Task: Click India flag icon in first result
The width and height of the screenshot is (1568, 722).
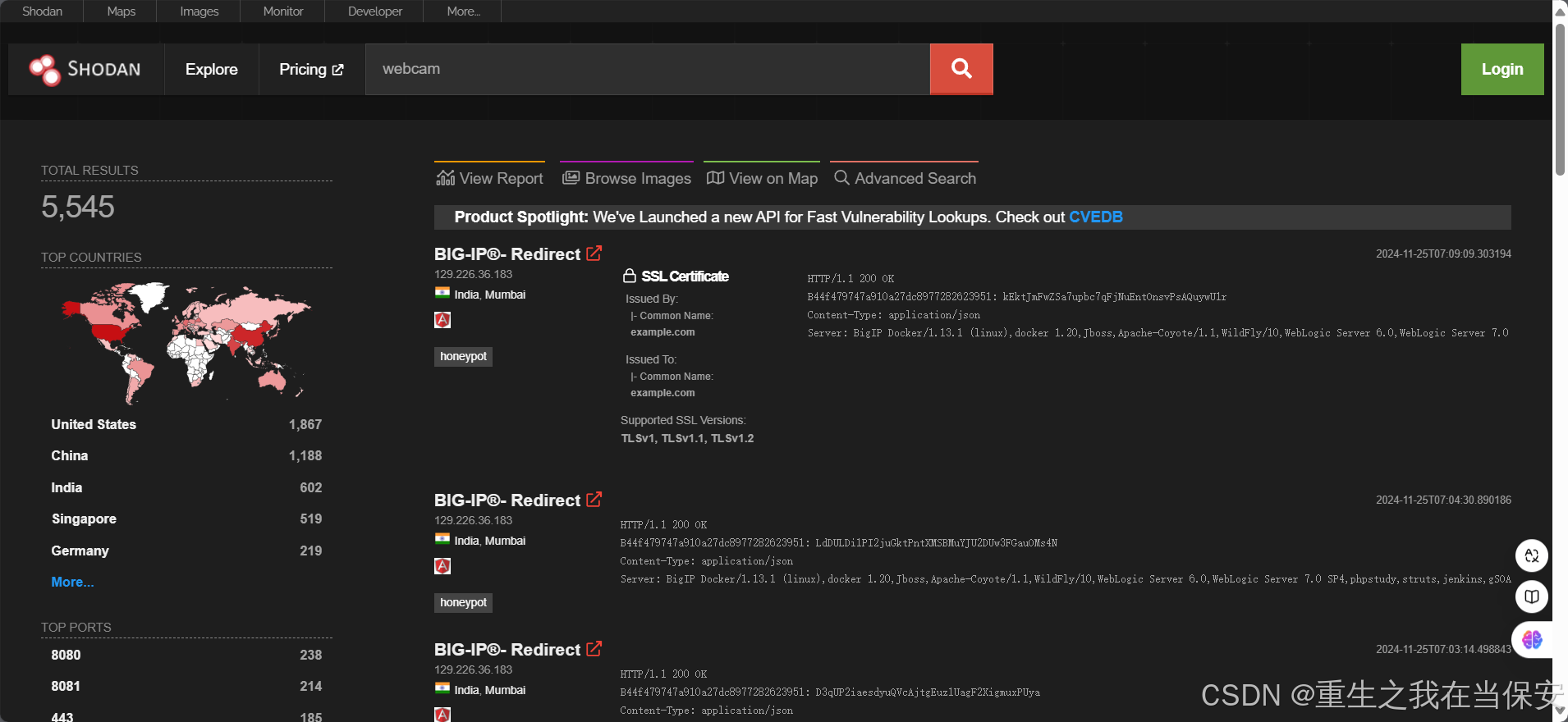Action: pos(442,293)
